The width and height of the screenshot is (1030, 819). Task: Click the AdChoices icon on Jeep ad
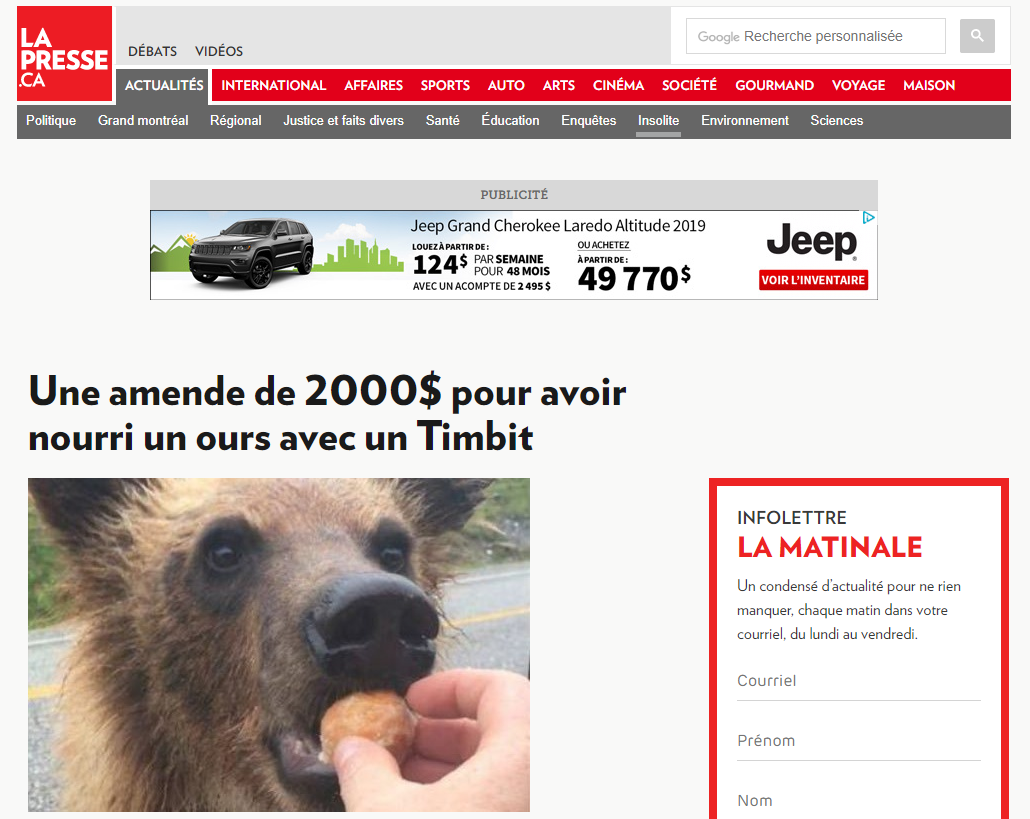[x=868, y=217]
